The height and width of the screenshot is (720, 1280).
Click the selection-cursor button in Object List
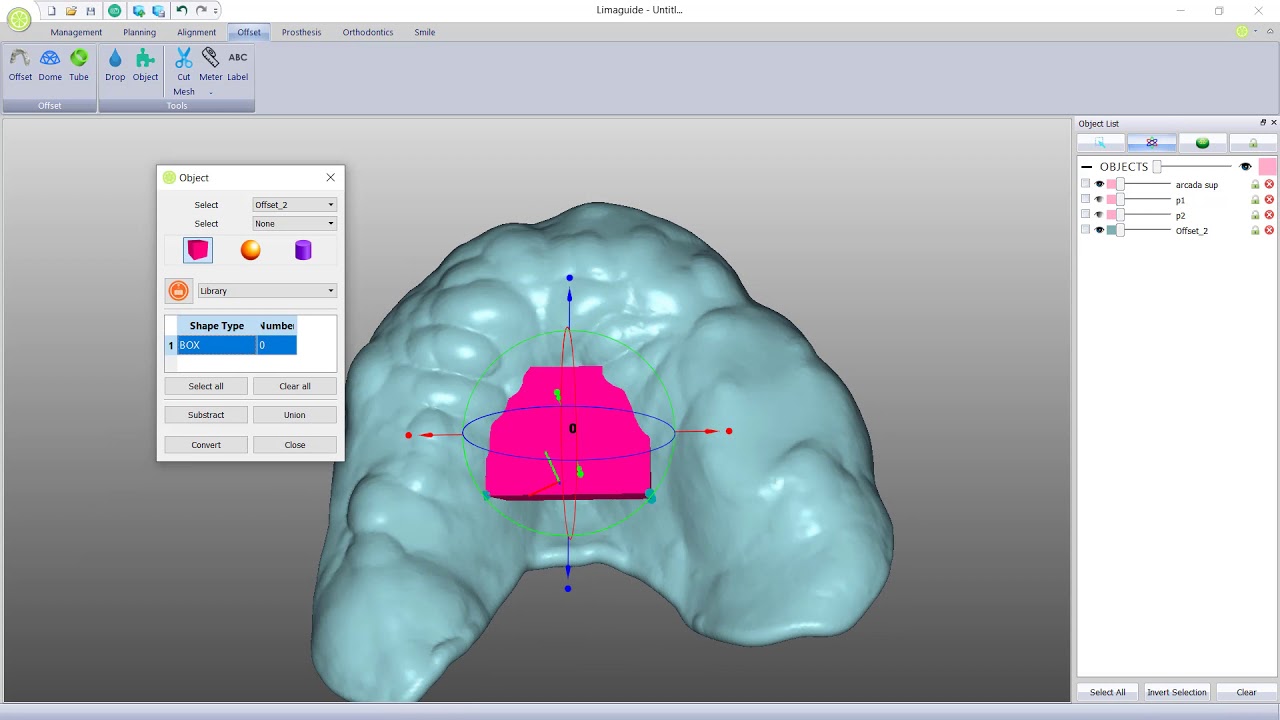click(1101, 143)
